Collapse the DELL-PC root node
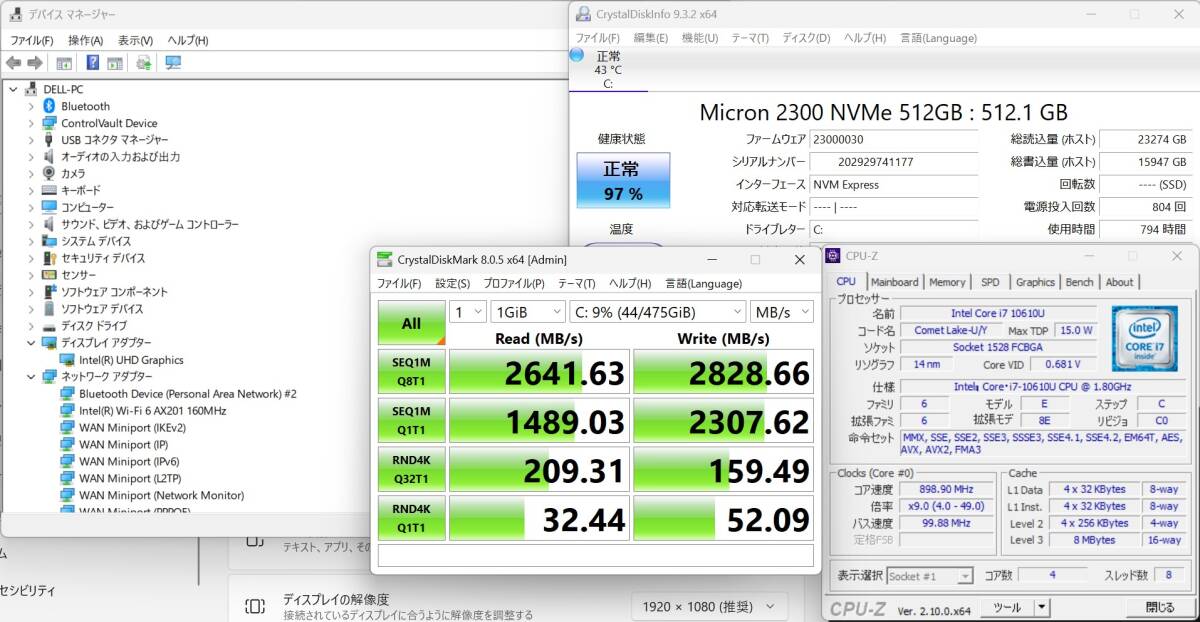The width and height of the screenshot is (1200, 622). coord(13,89)
